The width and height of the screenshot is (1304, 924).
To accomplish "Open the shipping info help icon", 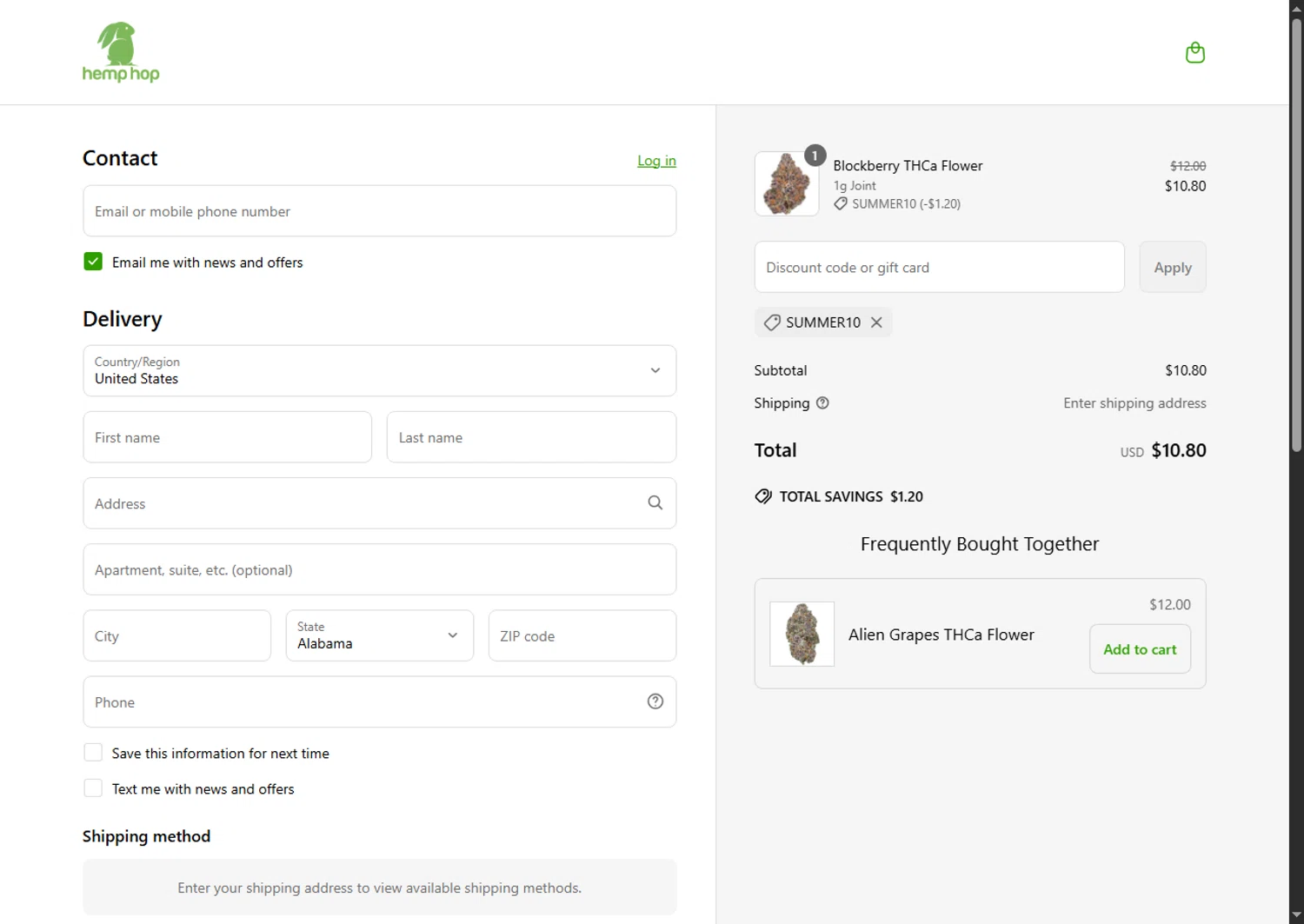I will [822, 403].
